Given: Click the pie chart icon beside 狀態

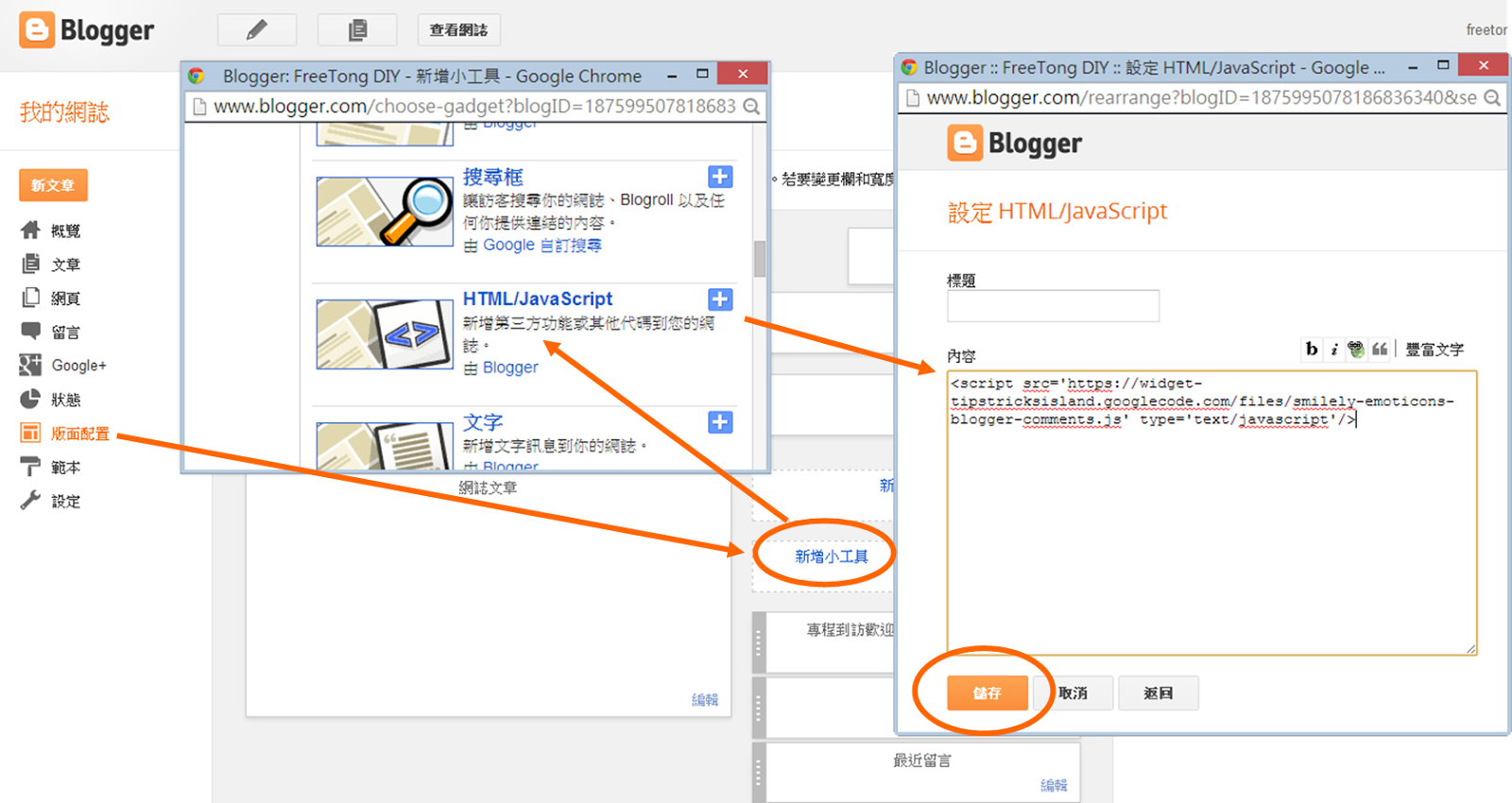Looking at the screenshot, I should (30, 399).
